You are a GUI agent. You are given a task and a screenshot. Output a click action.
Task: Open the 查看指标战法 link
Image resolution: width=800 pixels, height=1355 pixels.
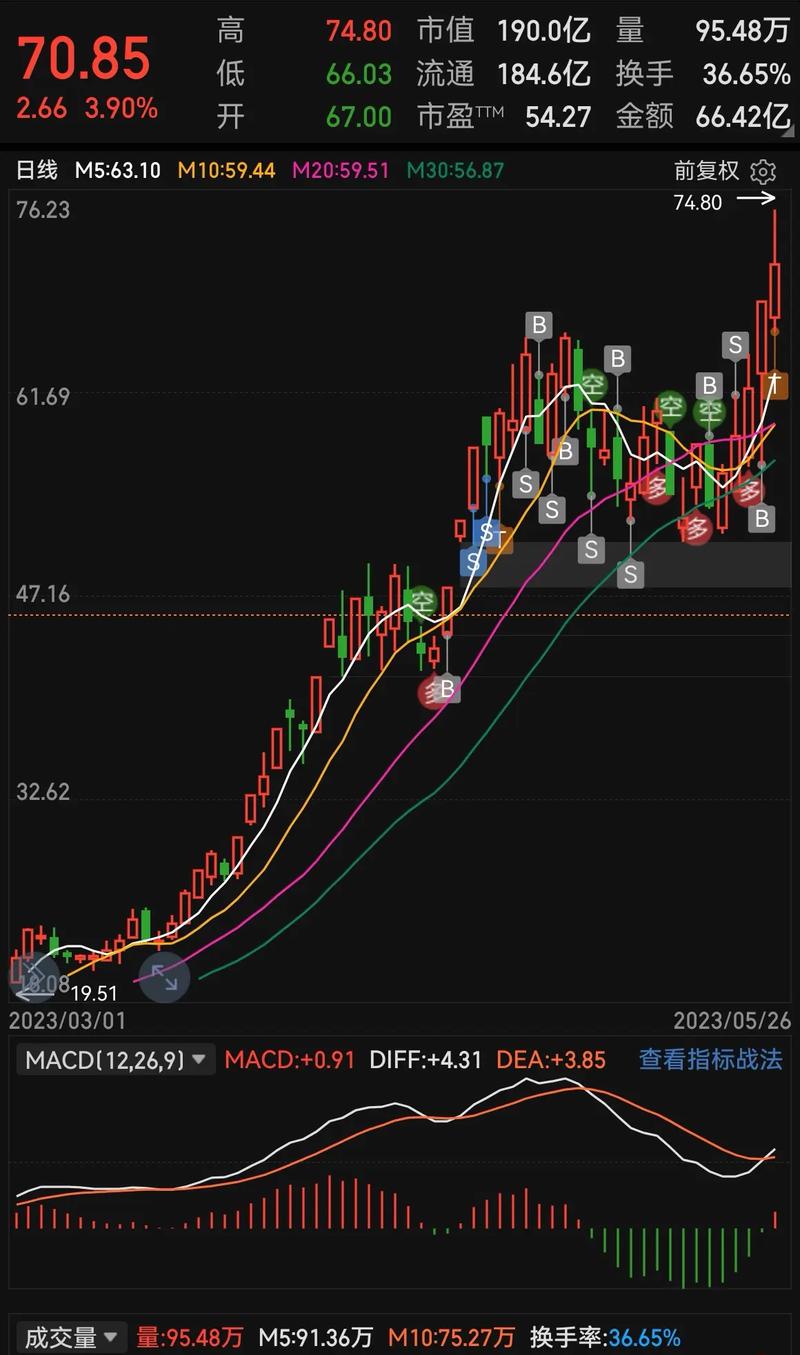tap(710, 1060)
